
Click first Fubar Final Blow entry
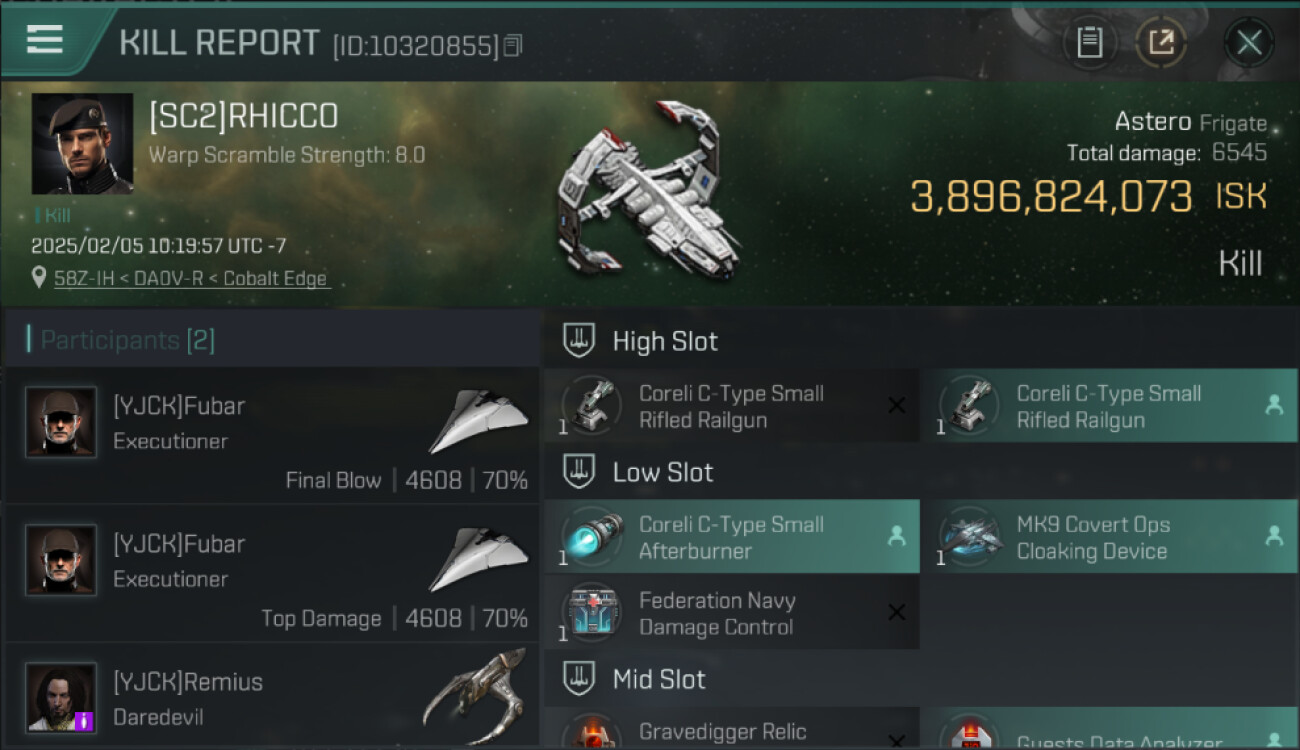(x=271, y=436)
